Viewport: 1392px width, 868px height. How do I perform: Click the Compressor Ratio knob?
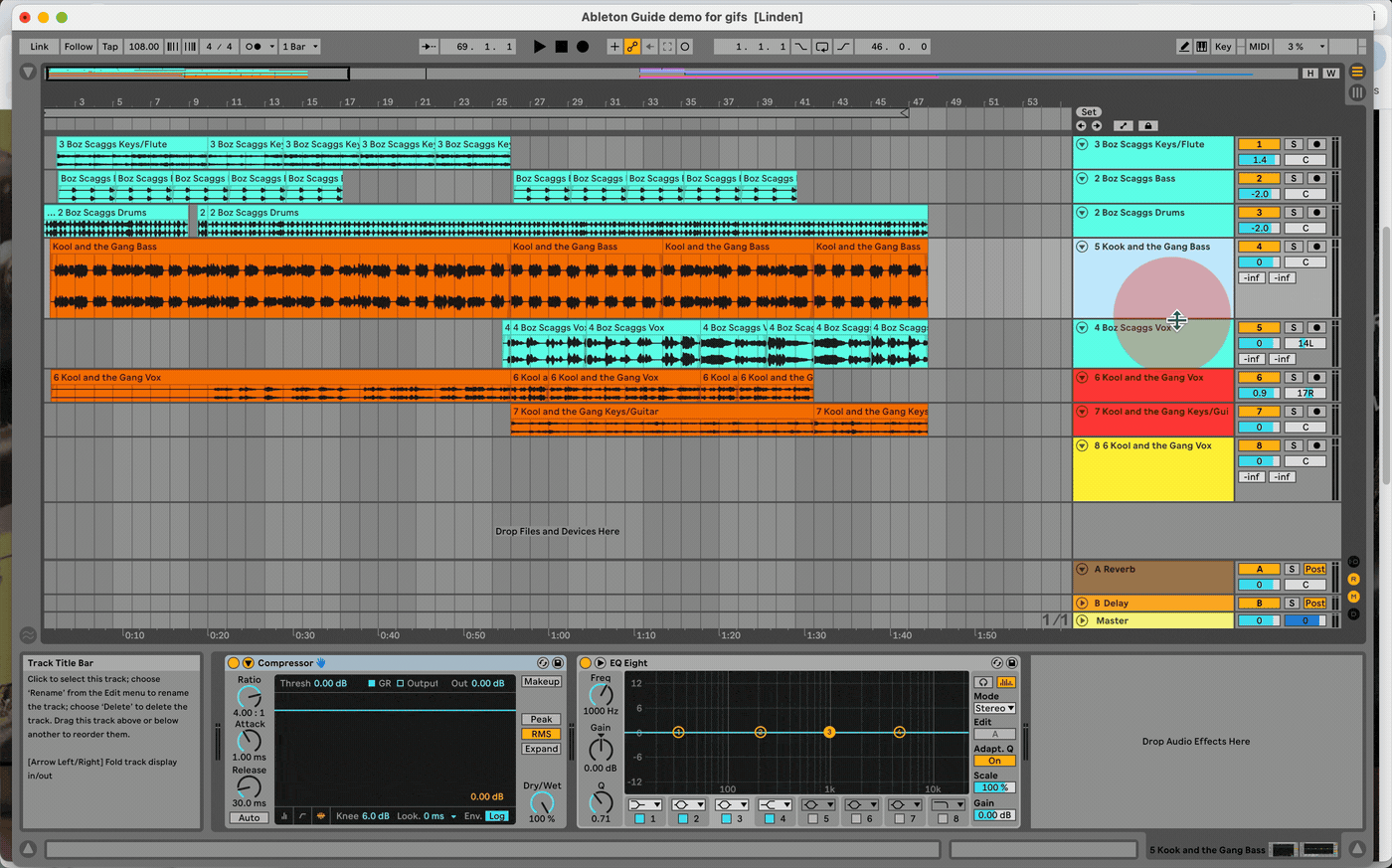249,697
